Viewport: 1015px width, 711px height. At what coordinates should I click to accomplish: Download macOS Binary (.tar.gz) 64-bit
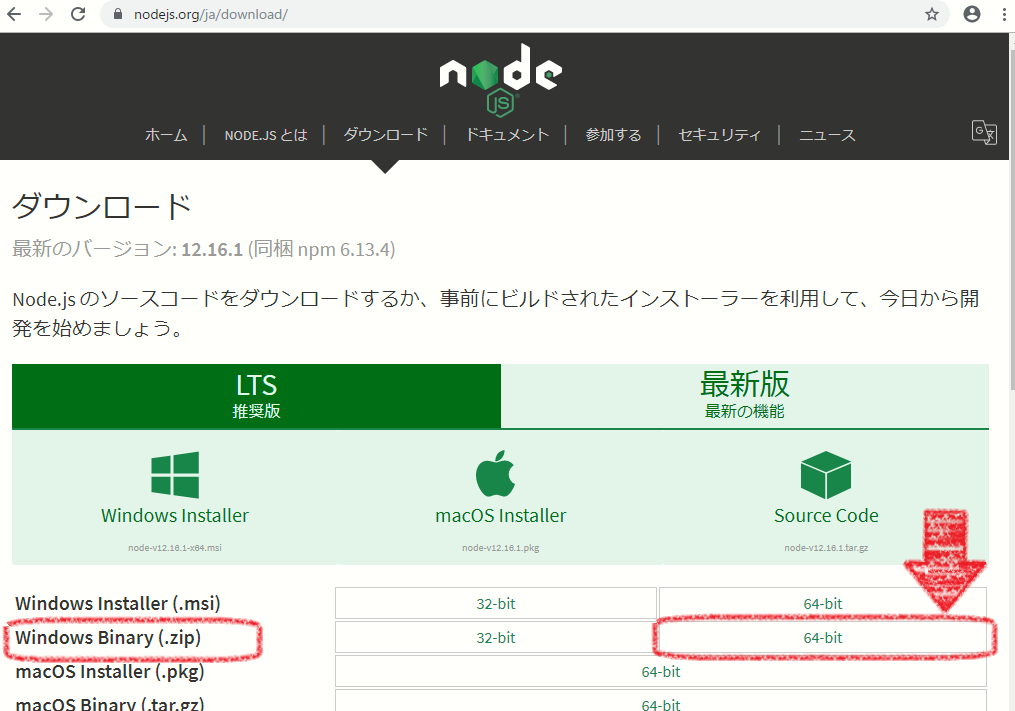pos(661,702)
